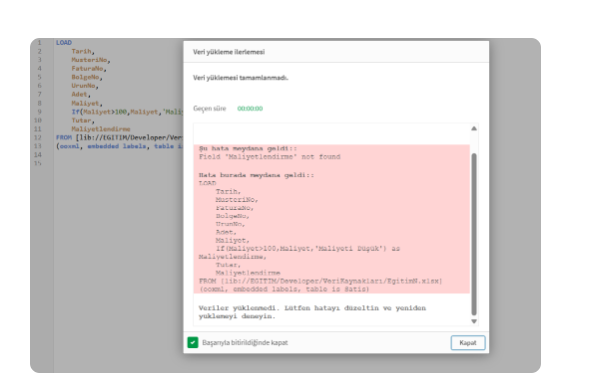
Task: Click 'Maliyet,' on editor line 8
Action: [87, 103]
